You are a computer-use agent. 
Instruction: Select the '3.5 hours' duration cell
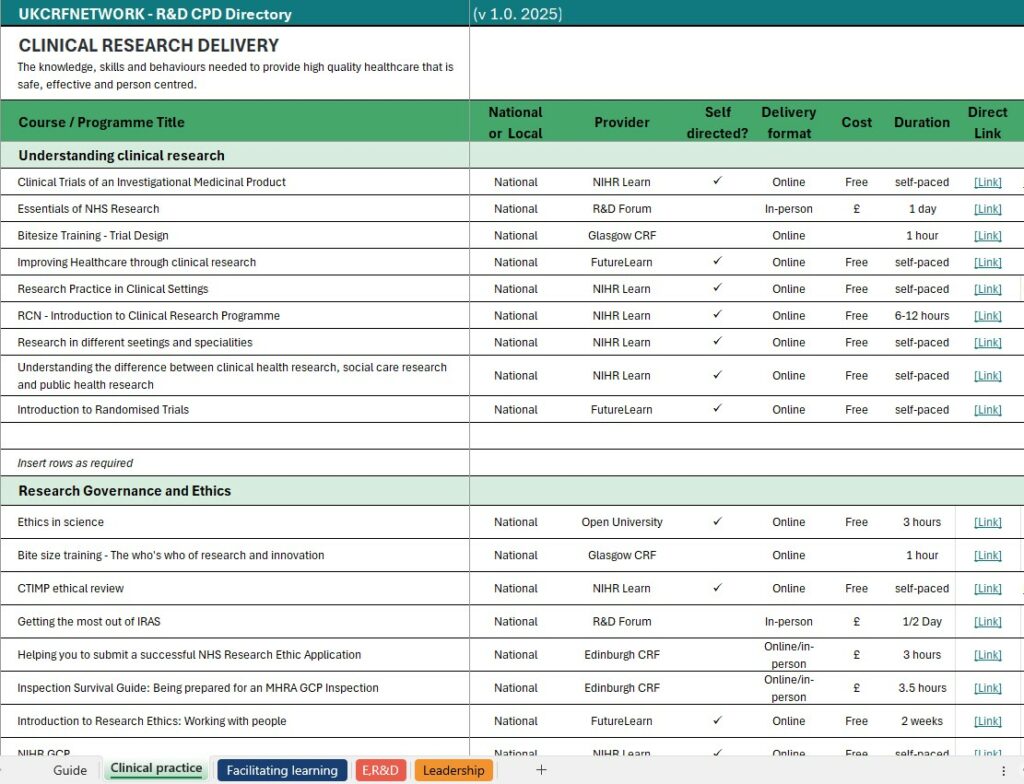pyautogui.click(x=922, y=689)
